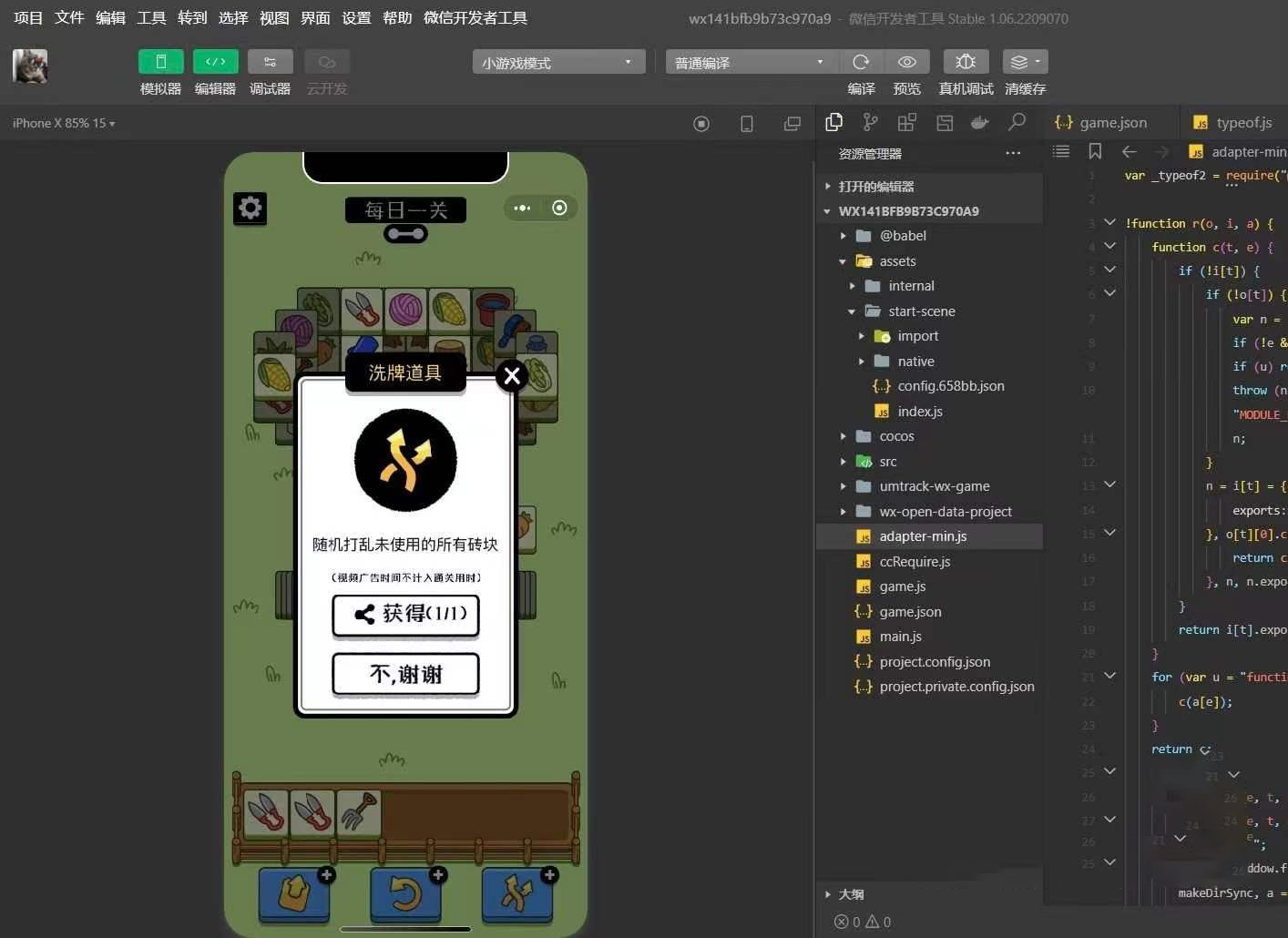This screenshot has height=938, width=1288.
Task: Open the extensions blocks icon
Action: [x=907, y=122]
